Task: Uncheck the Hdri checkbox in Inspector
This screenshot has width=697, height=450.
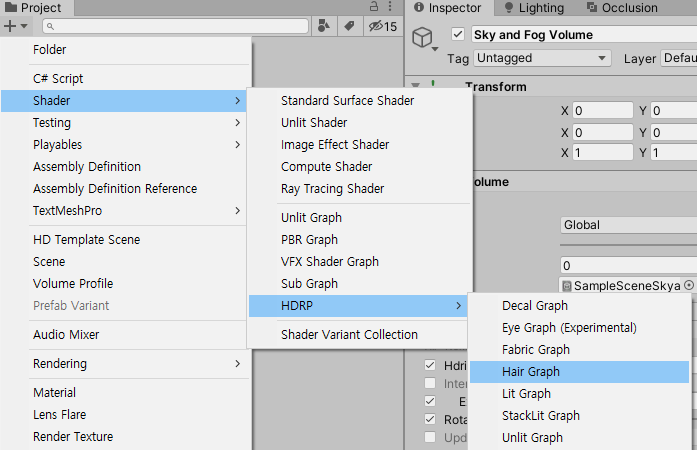Action: pyautogui.click(x=430, y=365)
